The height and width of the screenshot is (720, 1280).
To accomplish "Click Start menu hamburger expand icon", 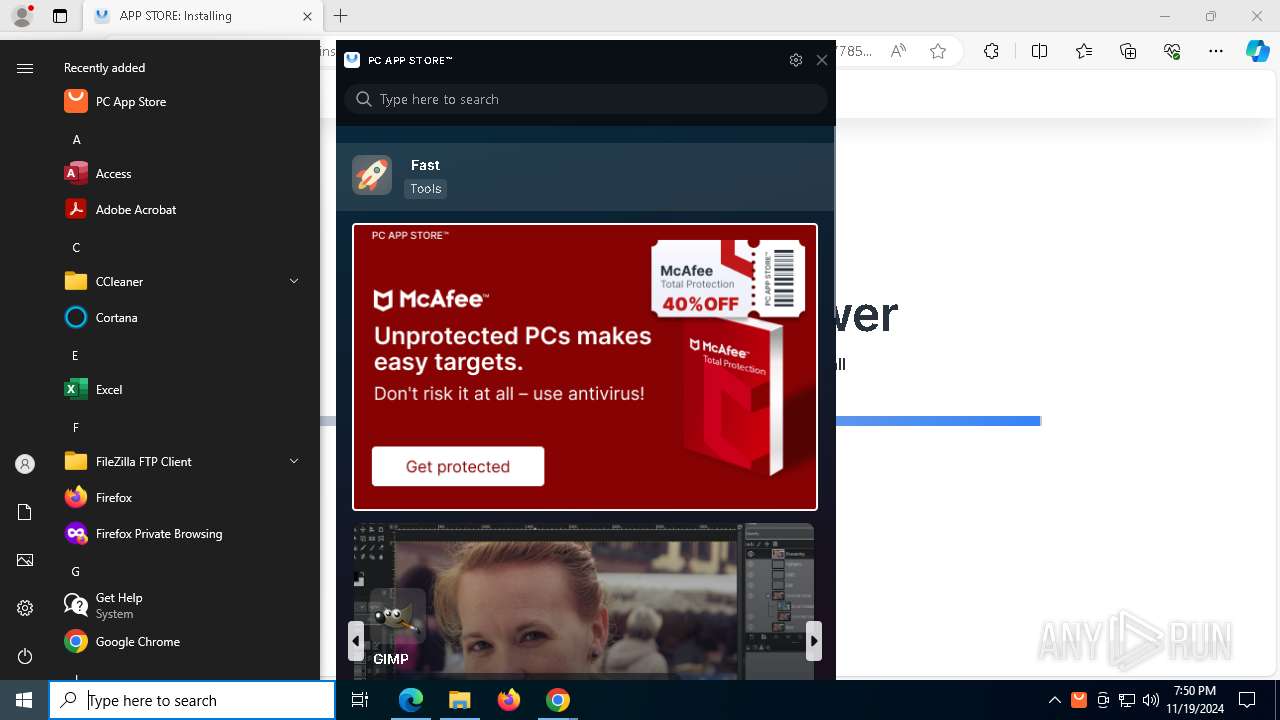I will (x=25, y=68).
